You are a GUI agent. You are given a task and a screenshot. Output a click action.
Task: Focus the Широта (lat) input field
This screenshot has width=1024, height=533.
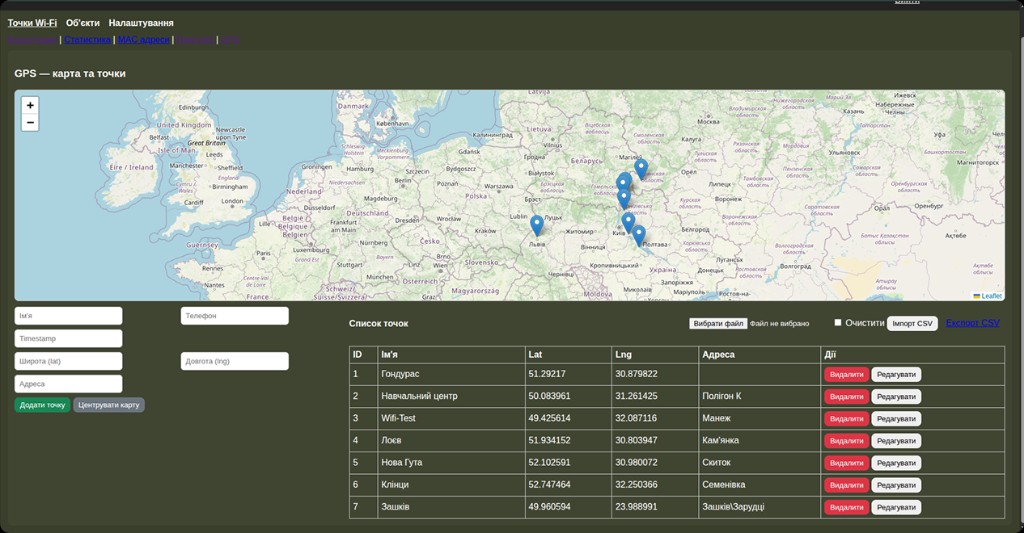point(69,361)
